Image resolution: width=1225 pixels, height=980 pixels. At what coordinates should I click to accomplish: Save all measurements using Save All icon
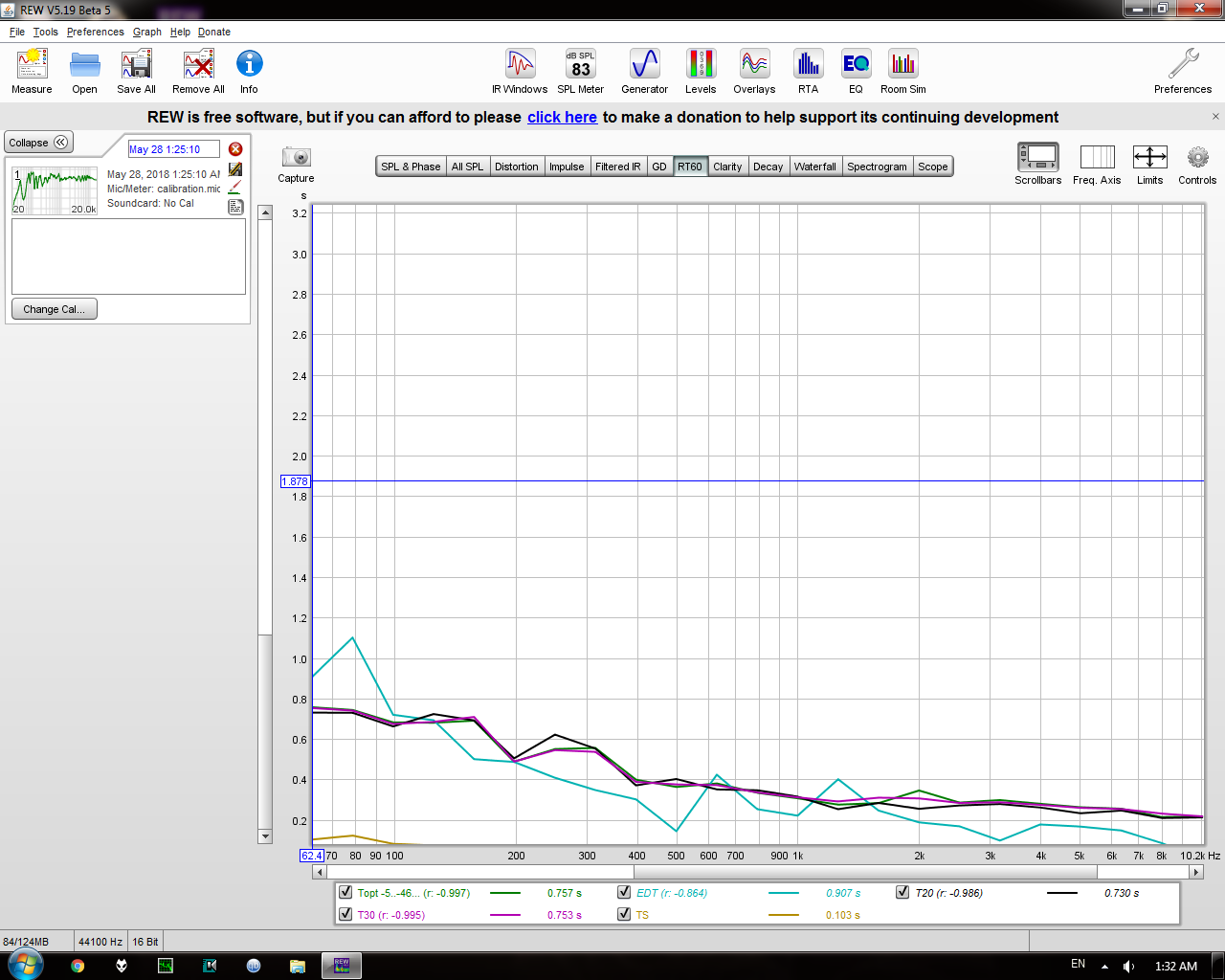[136, 72]
